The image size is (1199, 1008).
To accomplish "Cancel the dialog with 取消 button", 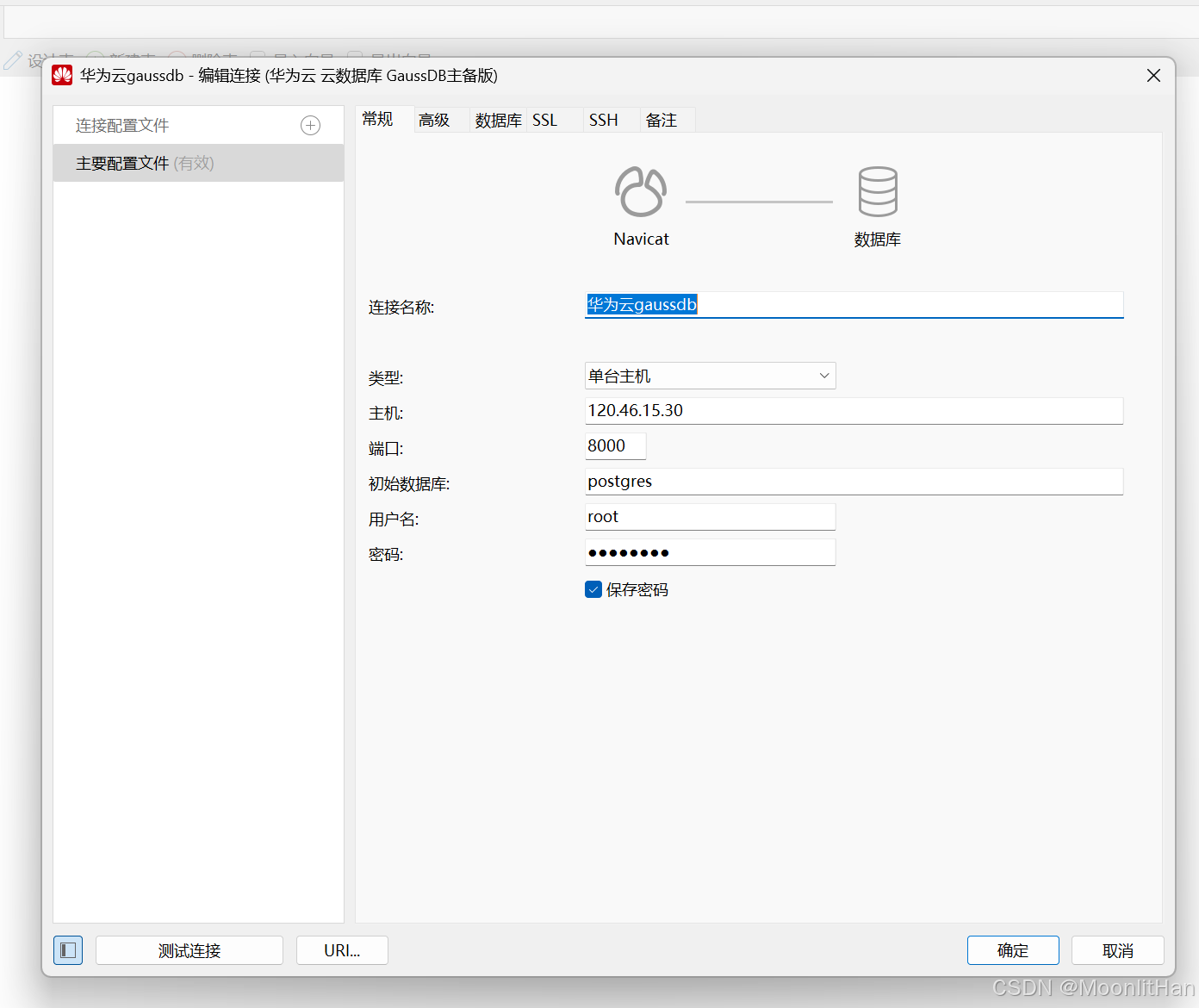I will coord(1117,949).
